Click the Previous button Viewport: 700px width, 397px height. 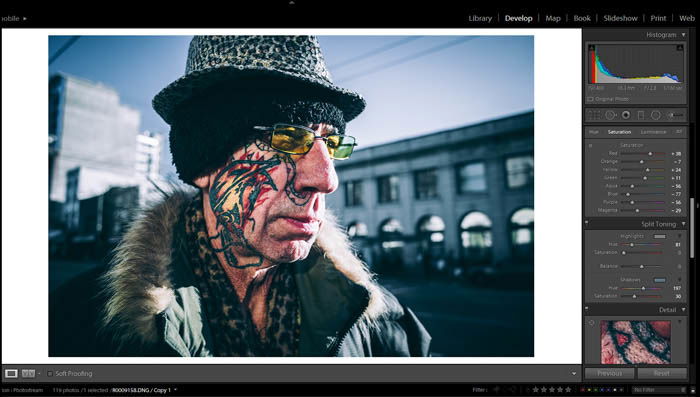coord(609,373)
